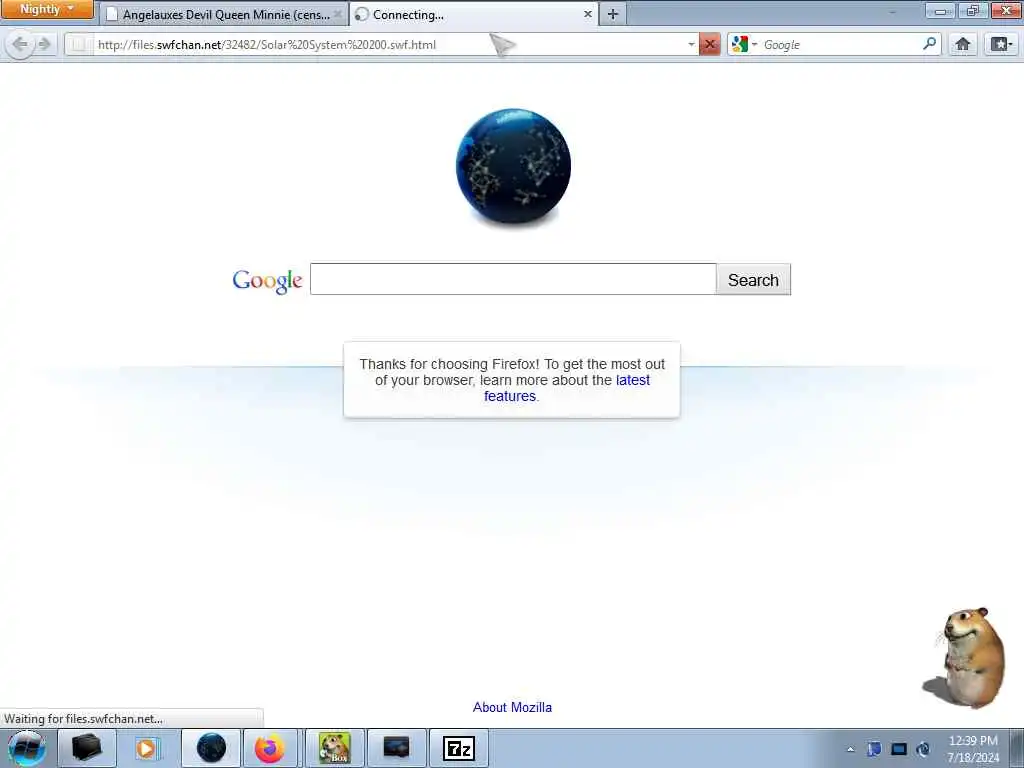Go forward with the forward arrow
The width and height of the screenshot is (1024, 768).
click(x=44, y=44)
